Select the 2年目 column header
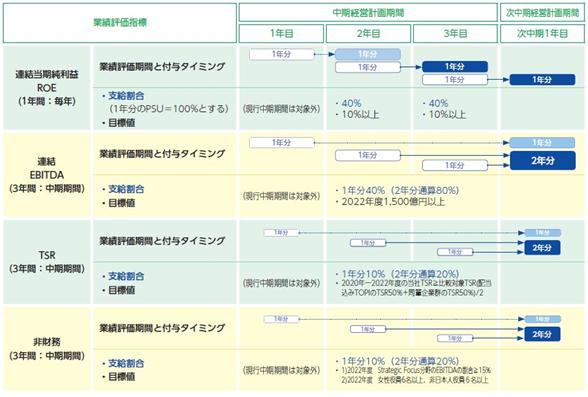 (x=368, y=34)
